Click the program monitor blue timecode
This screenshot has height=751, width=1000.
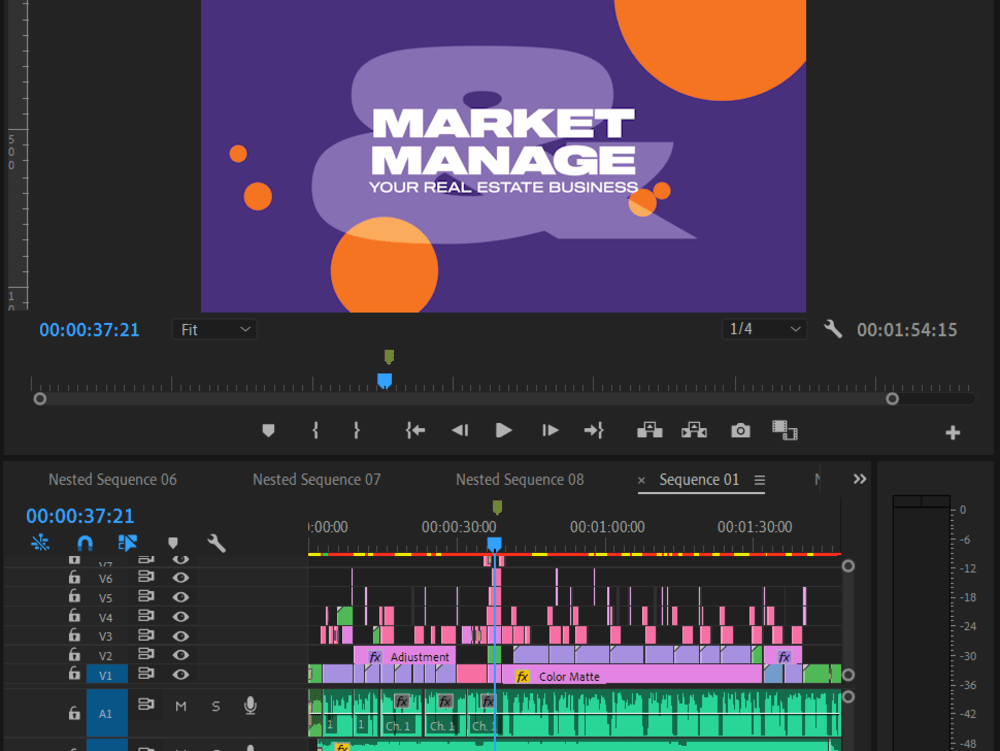[89, 330]
